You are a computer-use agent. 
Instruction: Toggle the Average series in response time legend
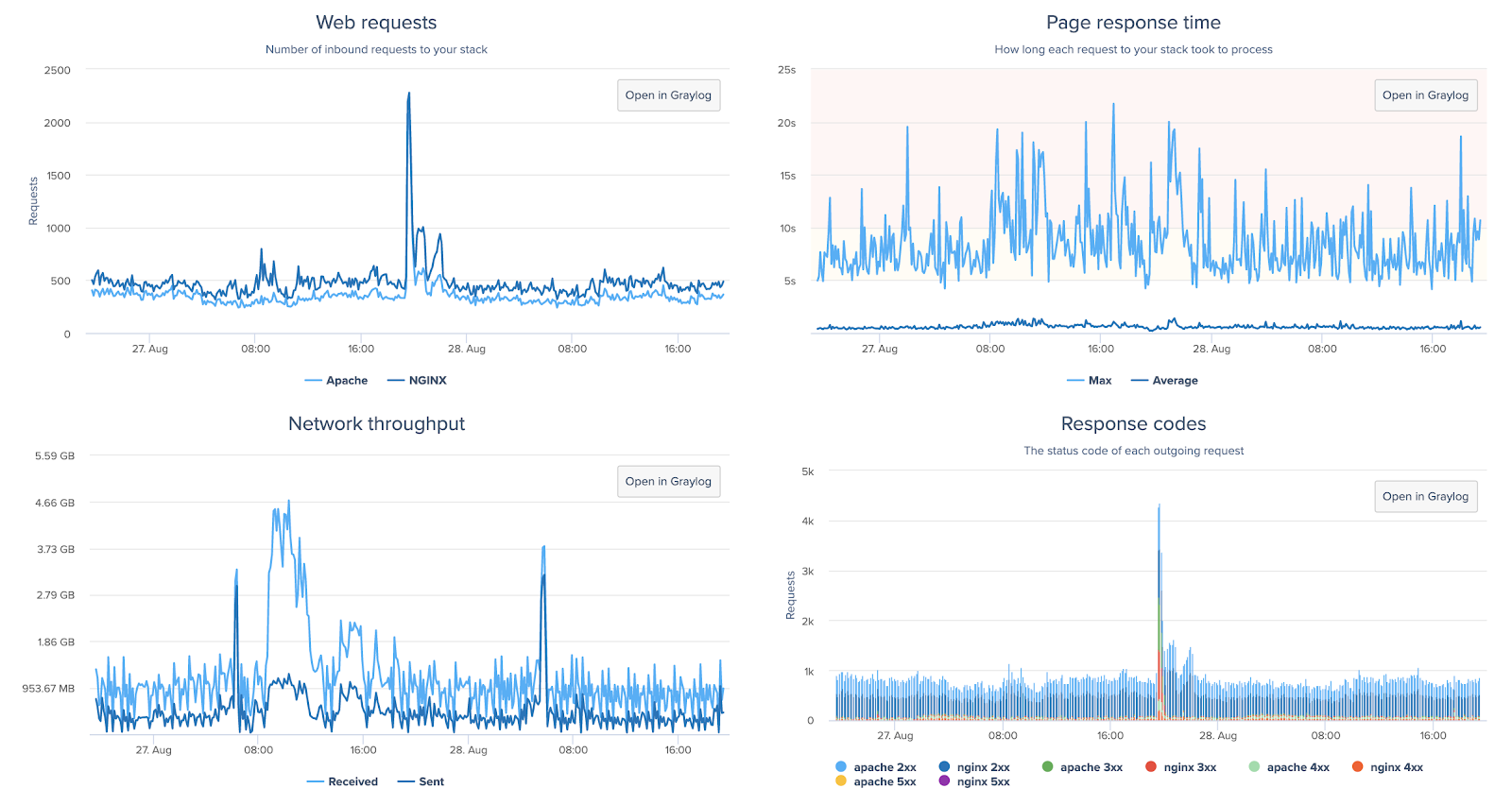[1164, 381]
